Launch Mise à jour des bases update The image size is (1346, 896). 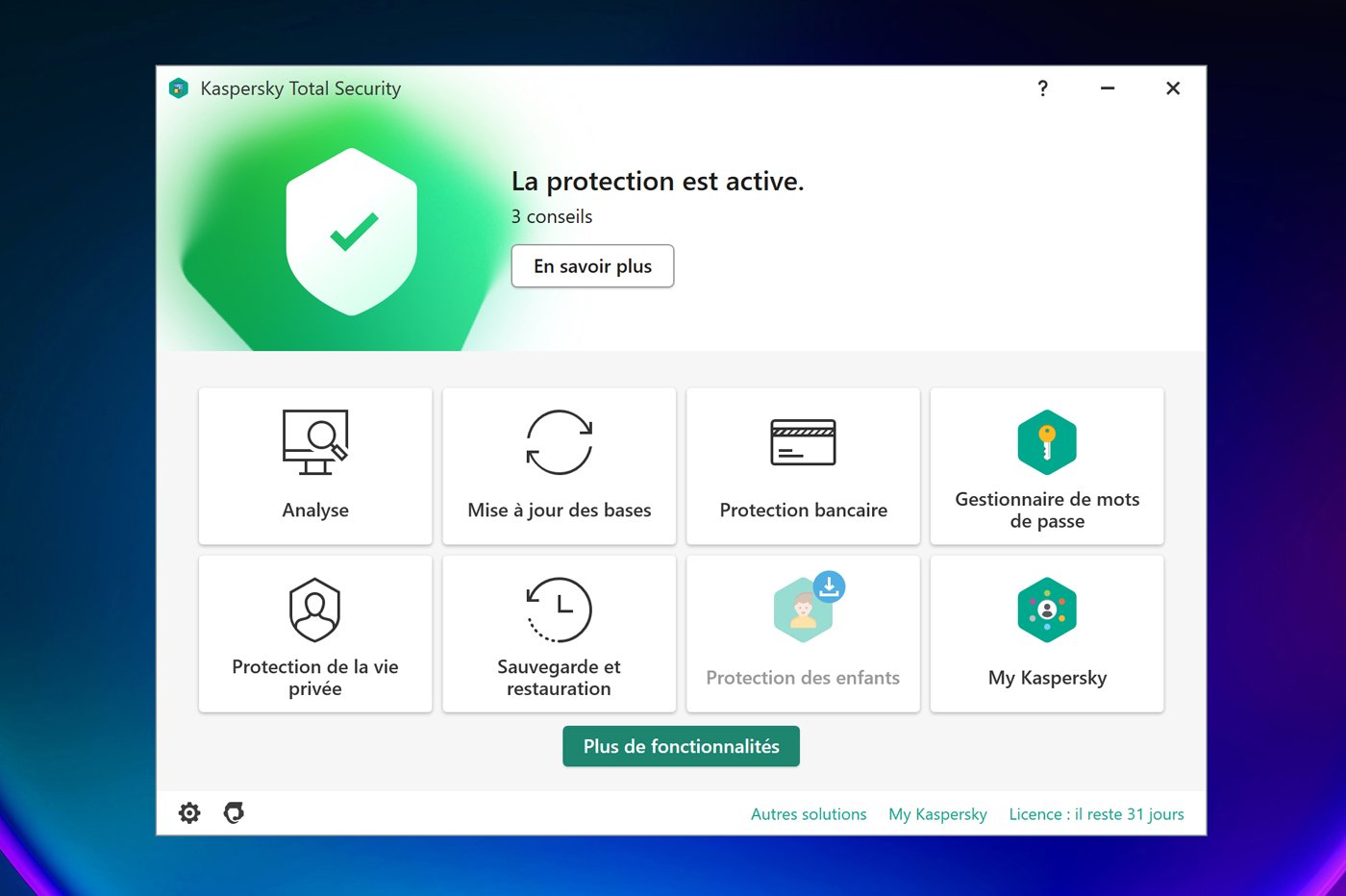(560, 466)
